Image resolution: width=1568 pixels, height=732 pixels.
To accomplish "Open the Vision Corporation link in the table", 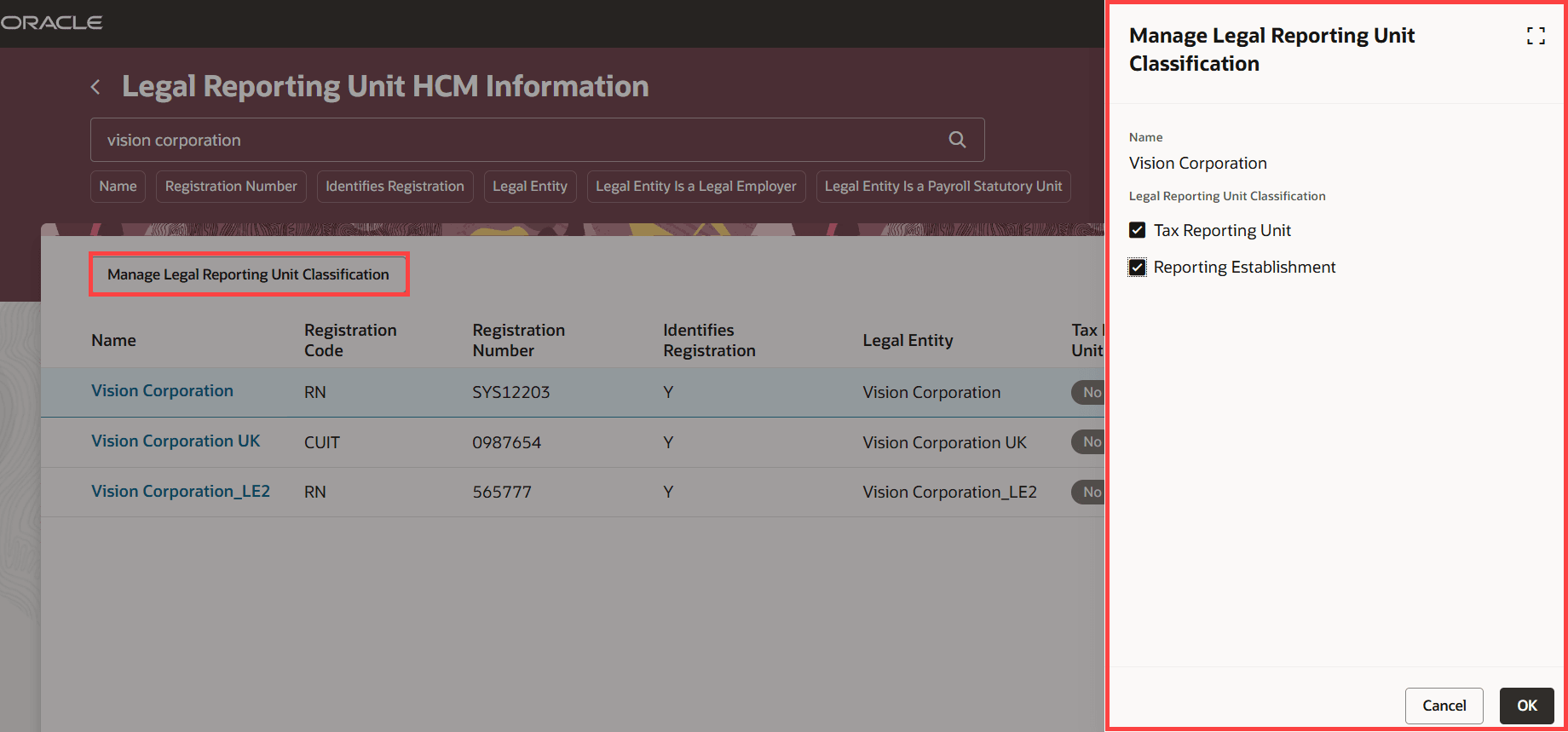I will tap(162, 391).
